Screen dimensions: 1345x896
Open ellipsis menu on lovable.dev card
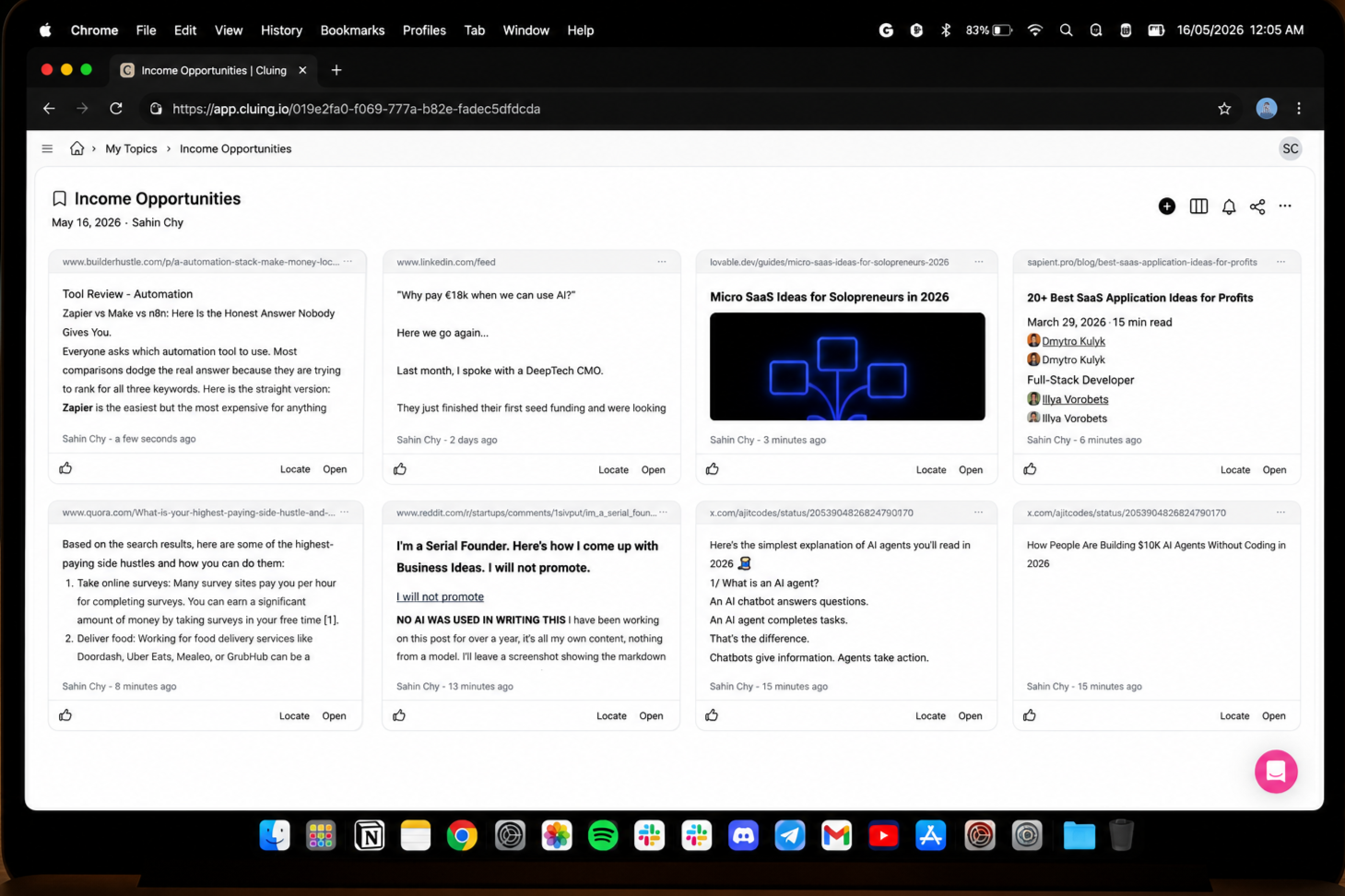979,262
